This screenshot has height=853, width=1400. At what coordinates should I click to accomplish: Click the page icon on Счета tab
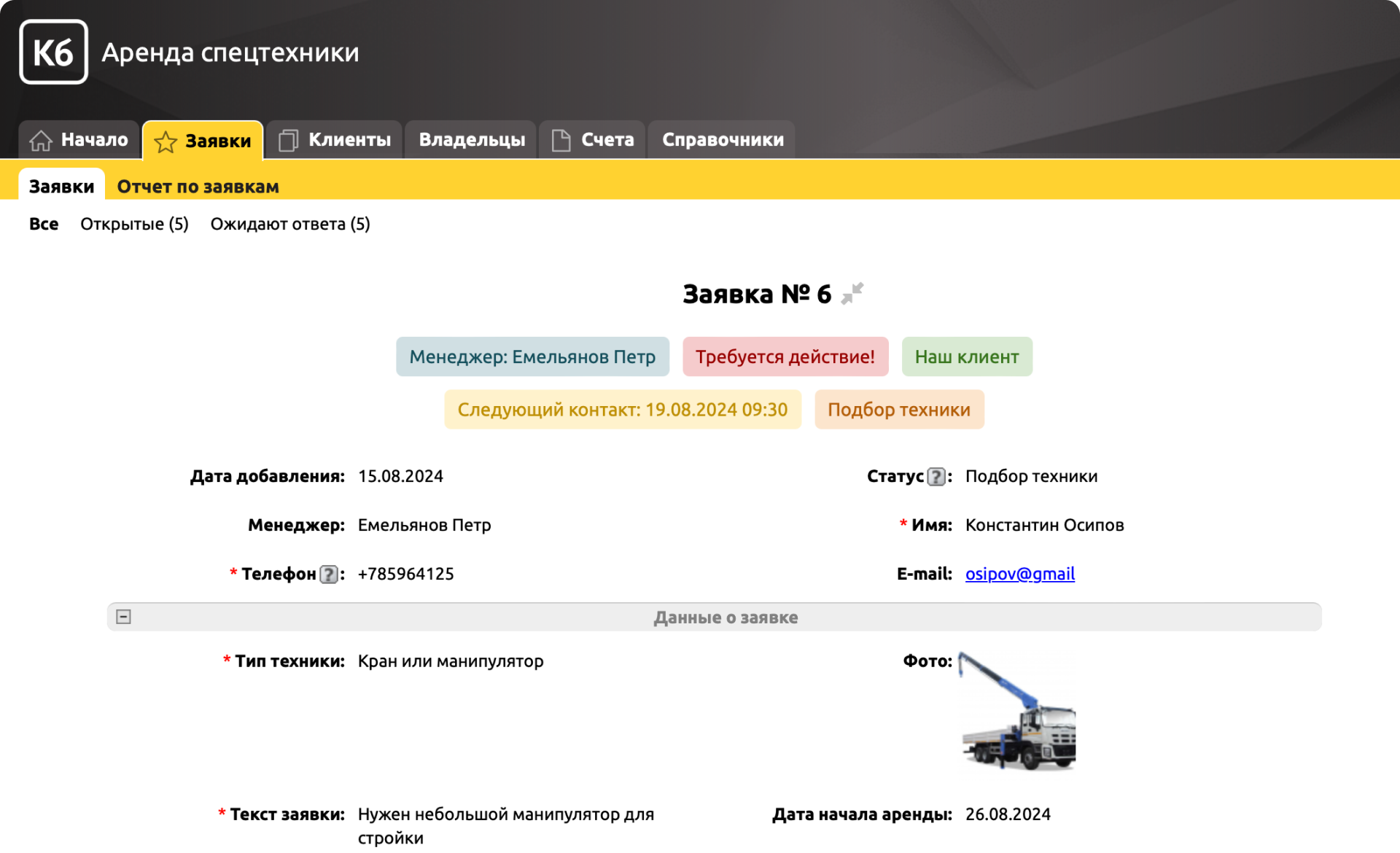(561, 140)
